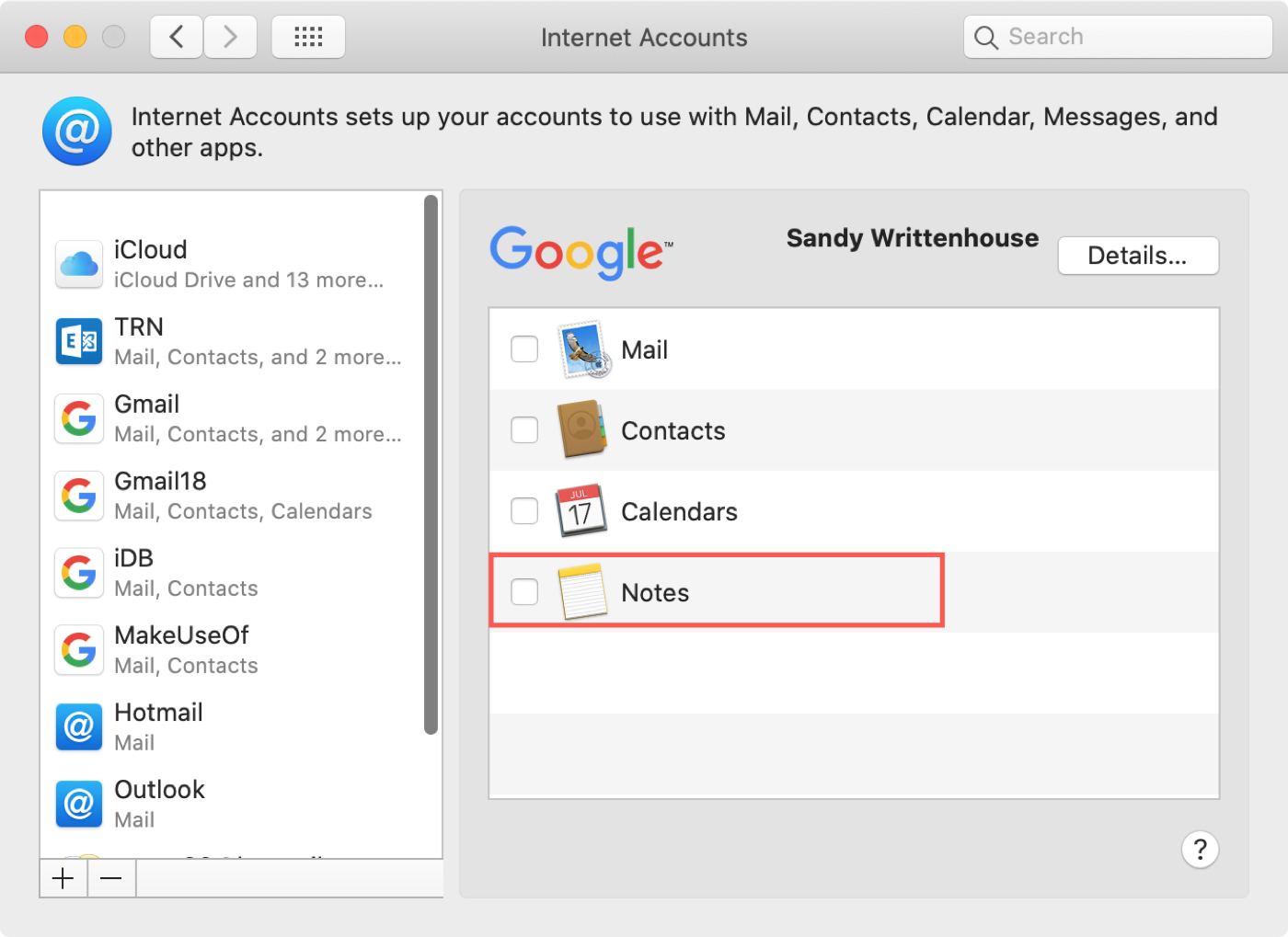Select the iCloud account name
1288x937 pixels.
(x=151, y=250)
